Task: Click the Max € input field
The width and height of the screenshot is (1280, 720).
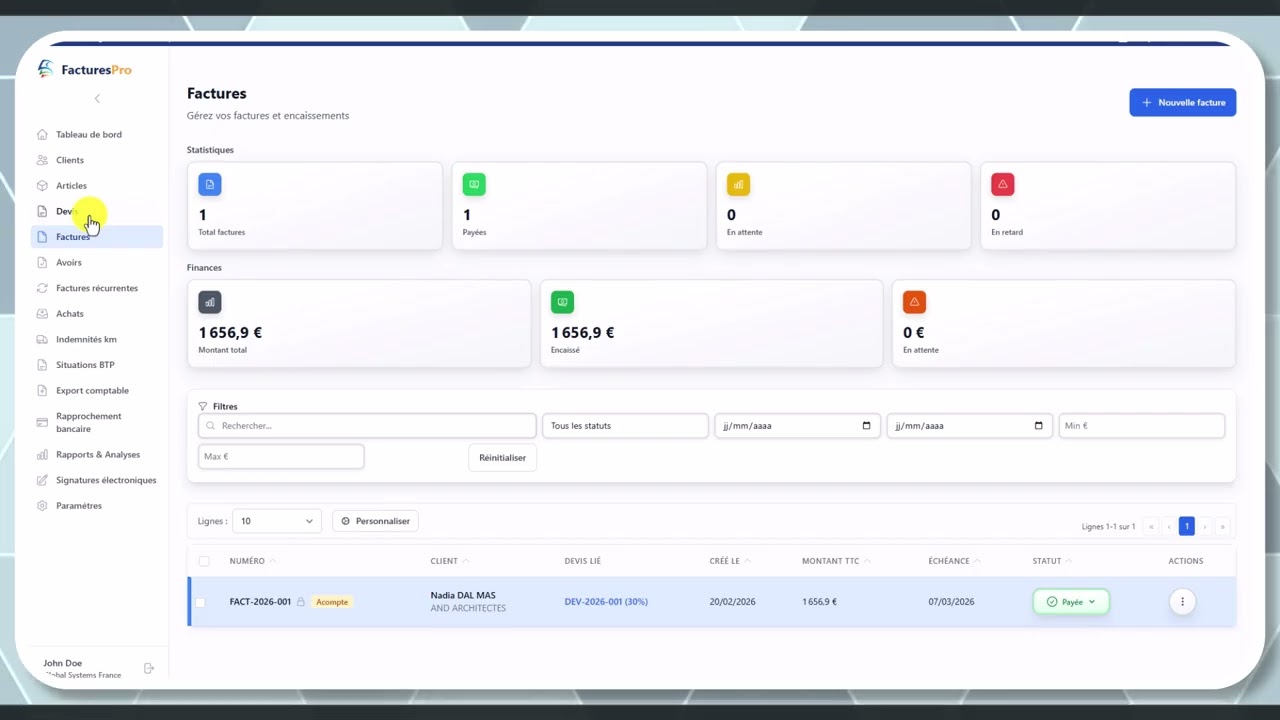Action: (x=281, y=457)
